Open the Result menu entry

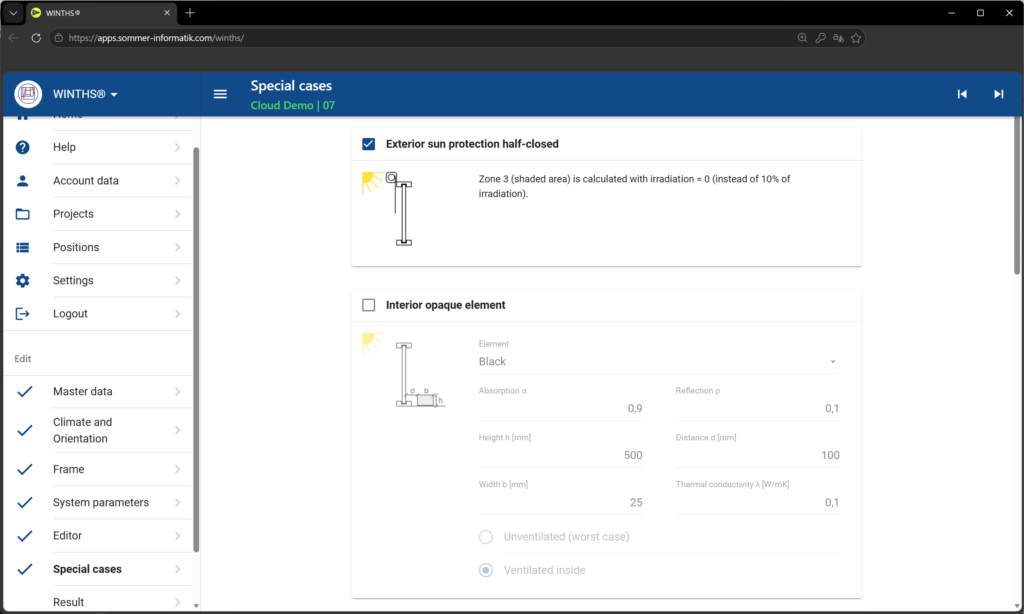pyautogui.click(x=98, y=602)
